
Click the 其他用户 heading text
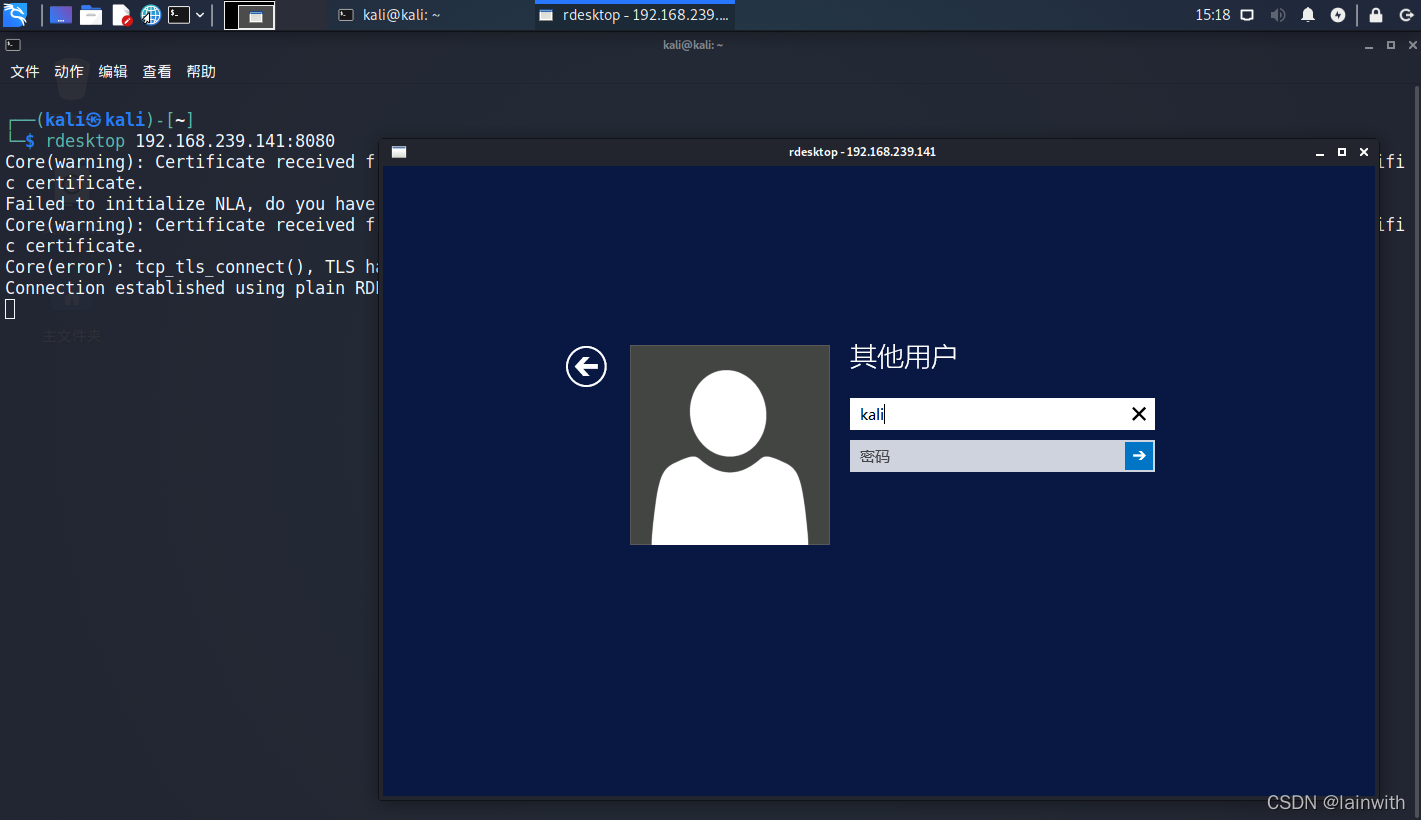903,357
